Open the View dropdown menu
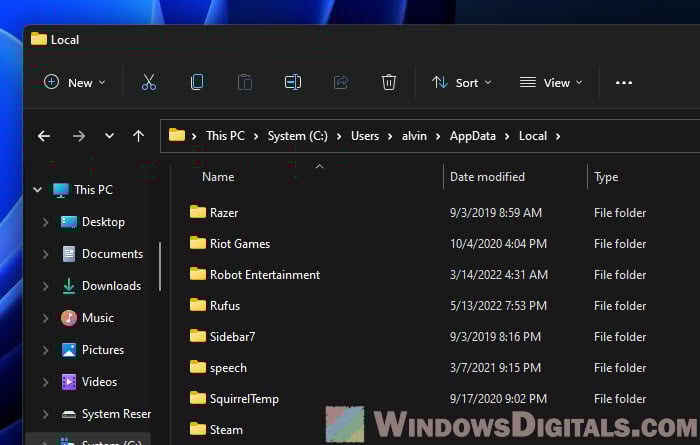The image size is (700, 445). pyautogui.click(x=551, y=83)
